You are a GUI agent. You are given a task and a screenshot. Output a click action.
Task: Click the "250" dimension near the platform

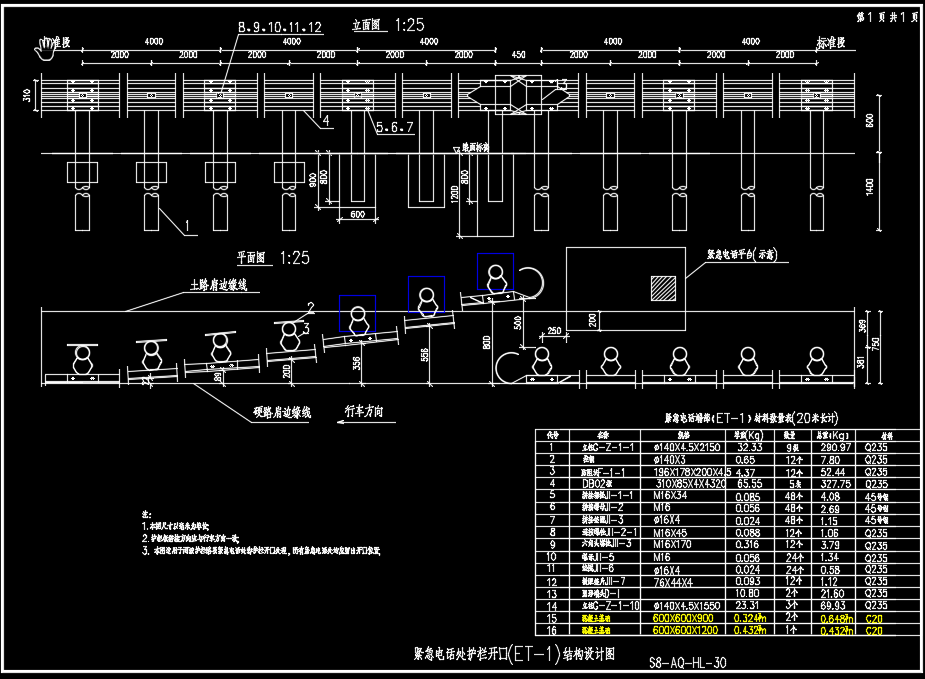coord(555,331)
